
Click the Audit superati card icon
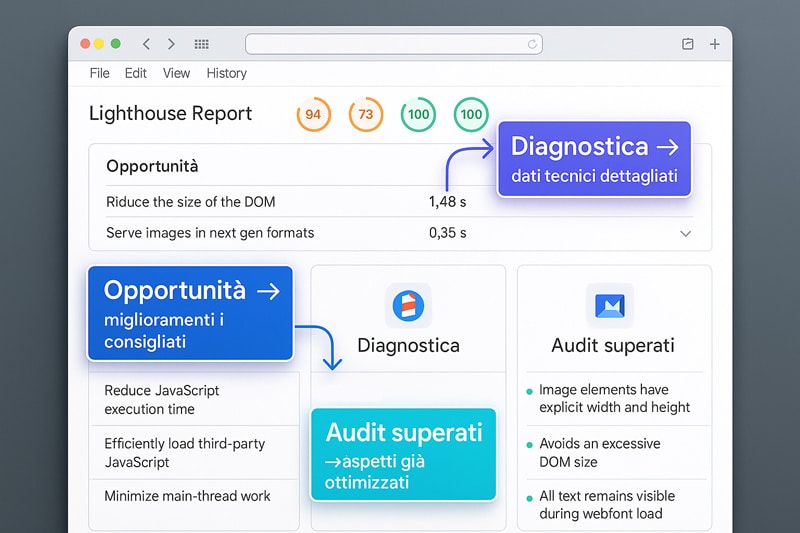pos(610,306)
